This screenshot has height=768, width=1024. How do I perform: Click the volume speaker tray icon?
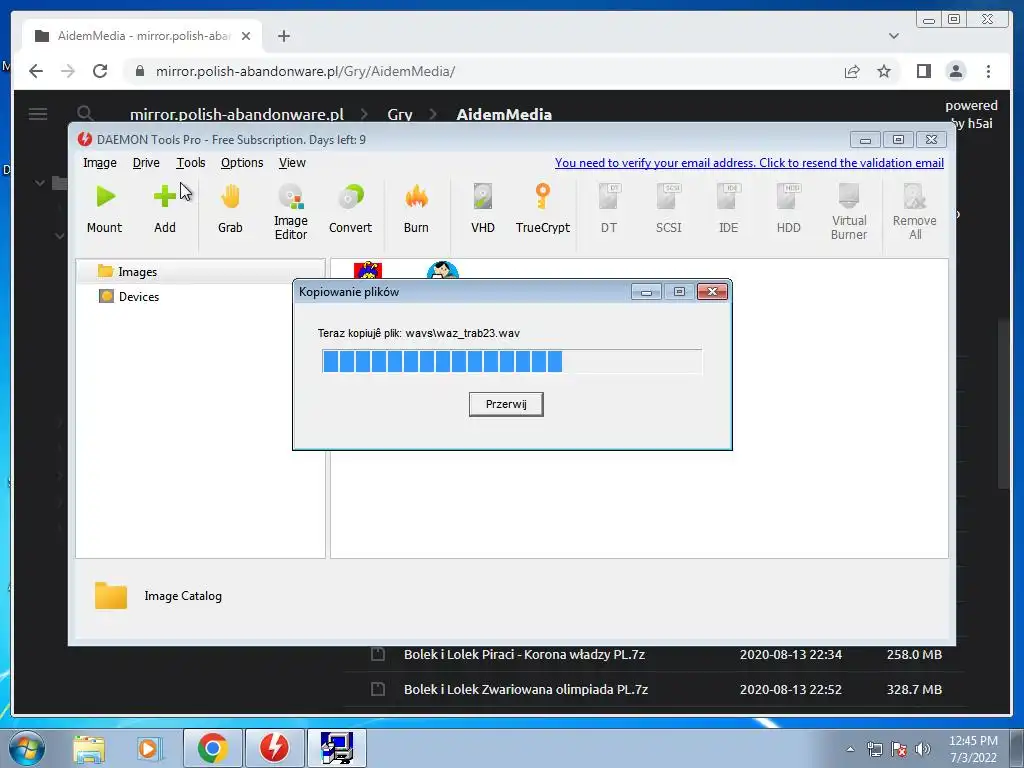[x=923, y=749]
